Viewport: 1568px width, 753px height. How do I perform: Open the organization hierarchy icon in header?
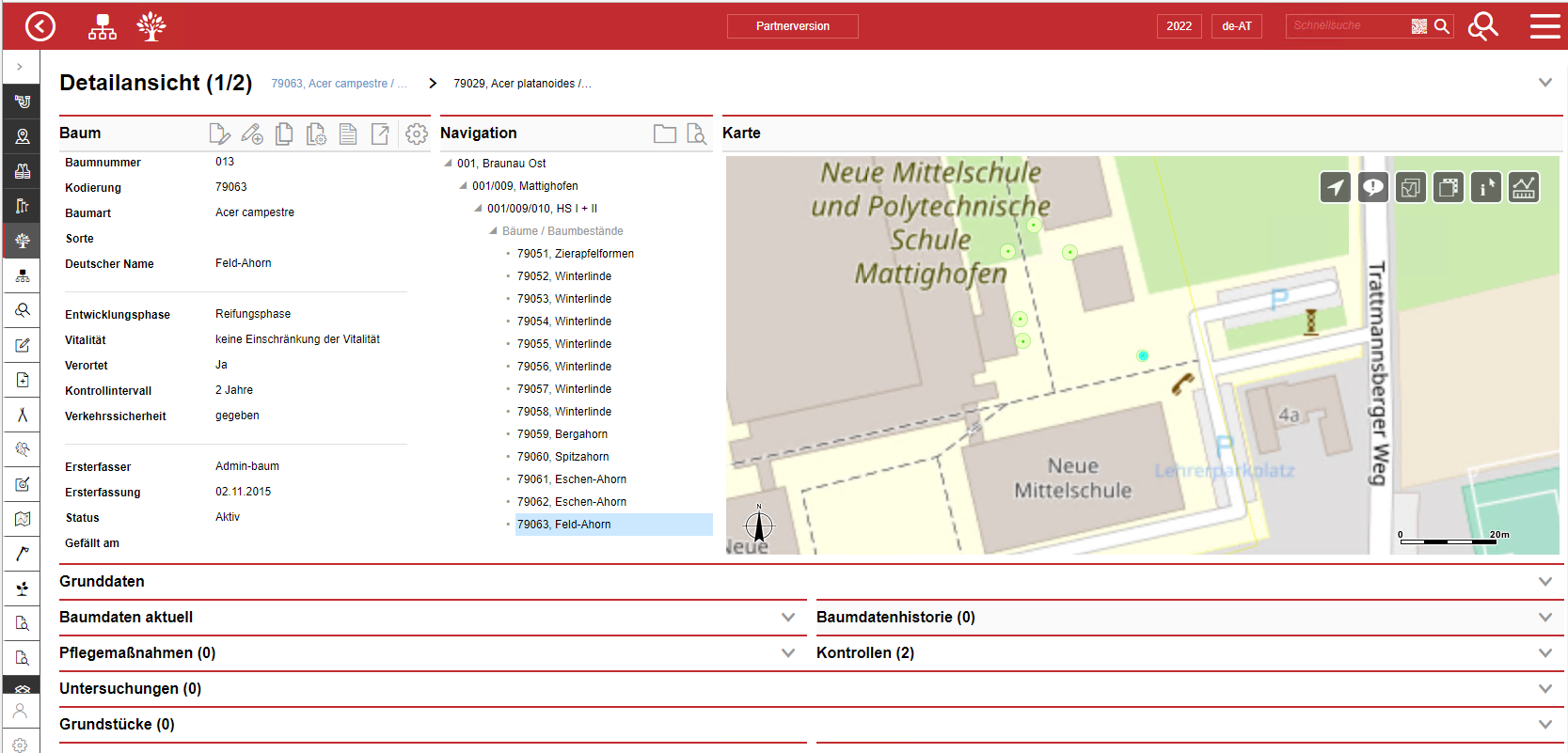pyautogui.click(x=103, y=26)
